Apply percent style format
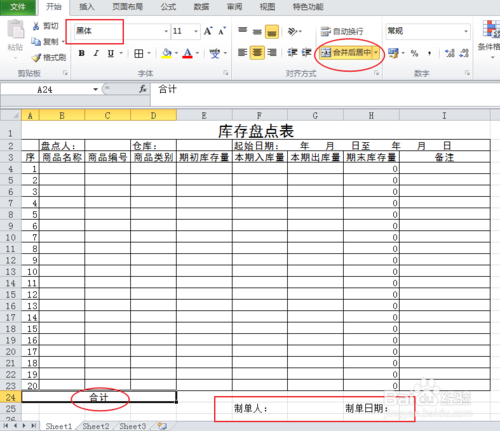Image resolution: width=500 pixels, height=431 pixels. 414,53
